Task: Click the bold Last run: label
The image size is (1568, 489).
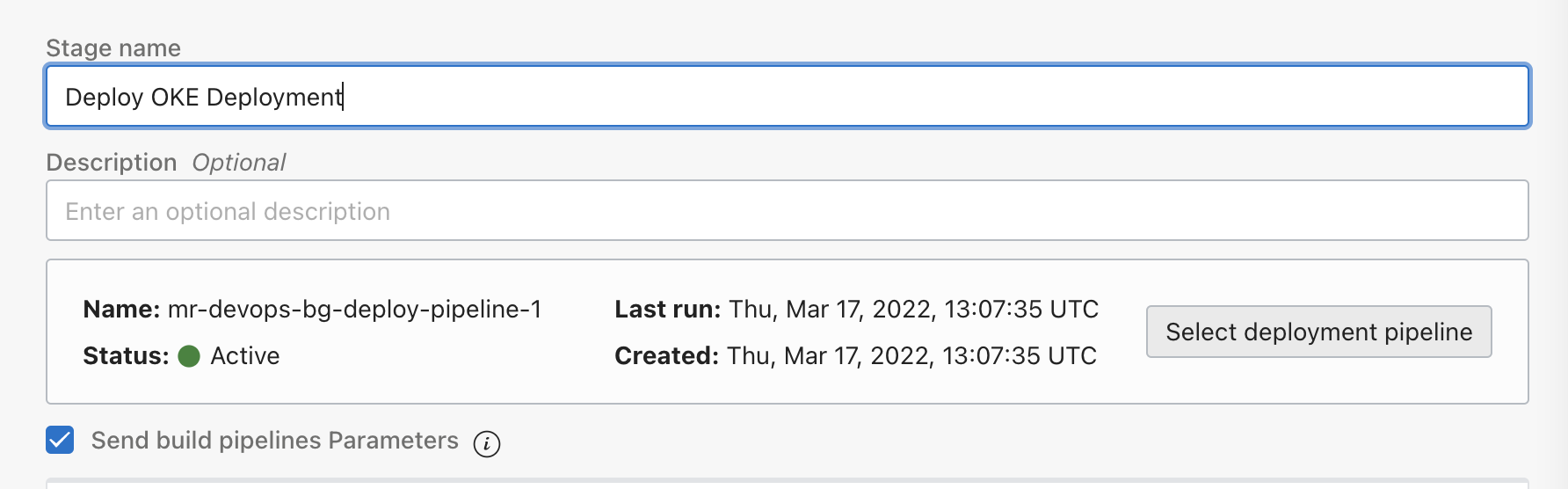Action: point(668,310)
